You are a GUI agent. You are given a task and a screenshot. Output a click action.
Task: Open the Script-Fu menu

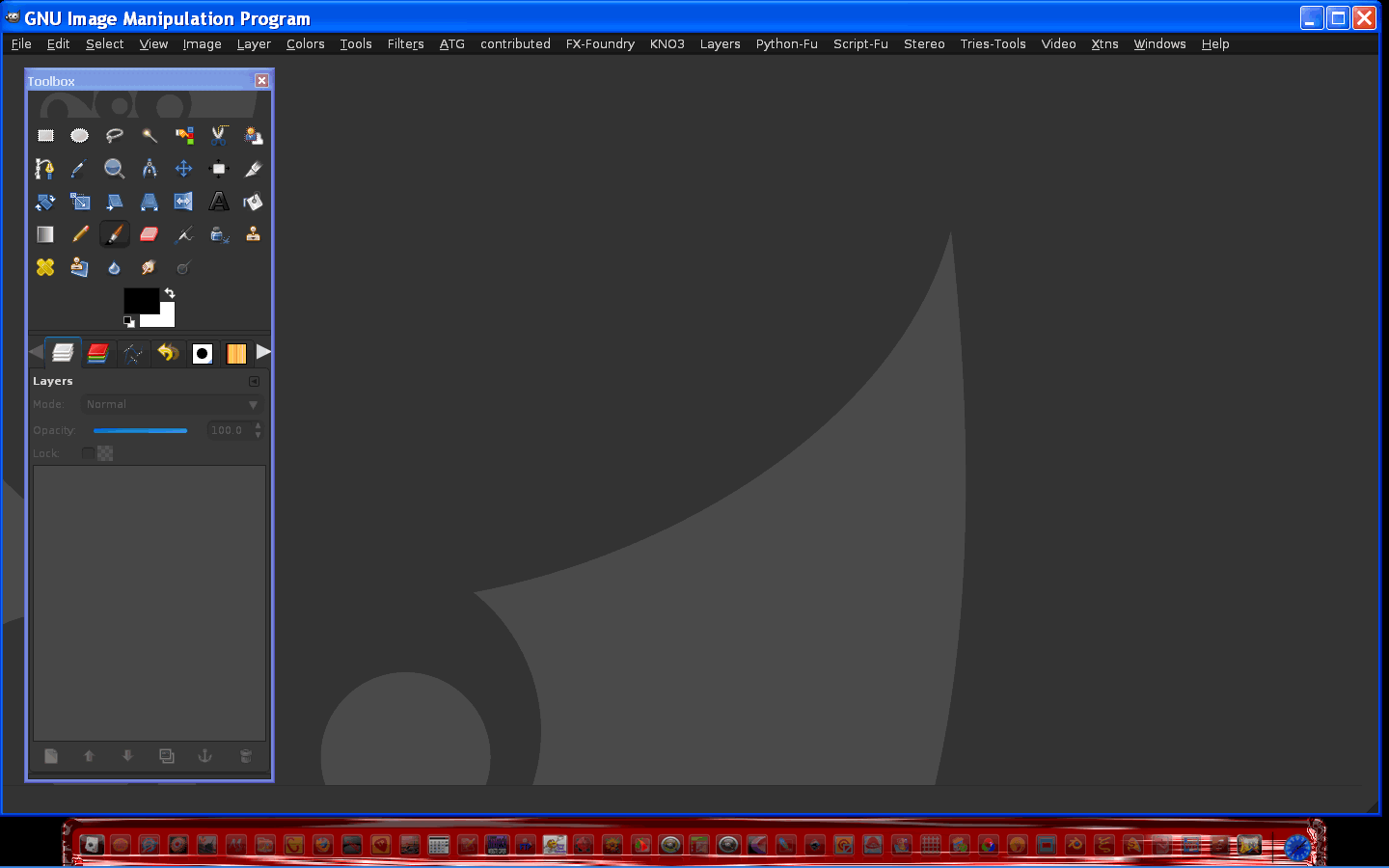860,44
